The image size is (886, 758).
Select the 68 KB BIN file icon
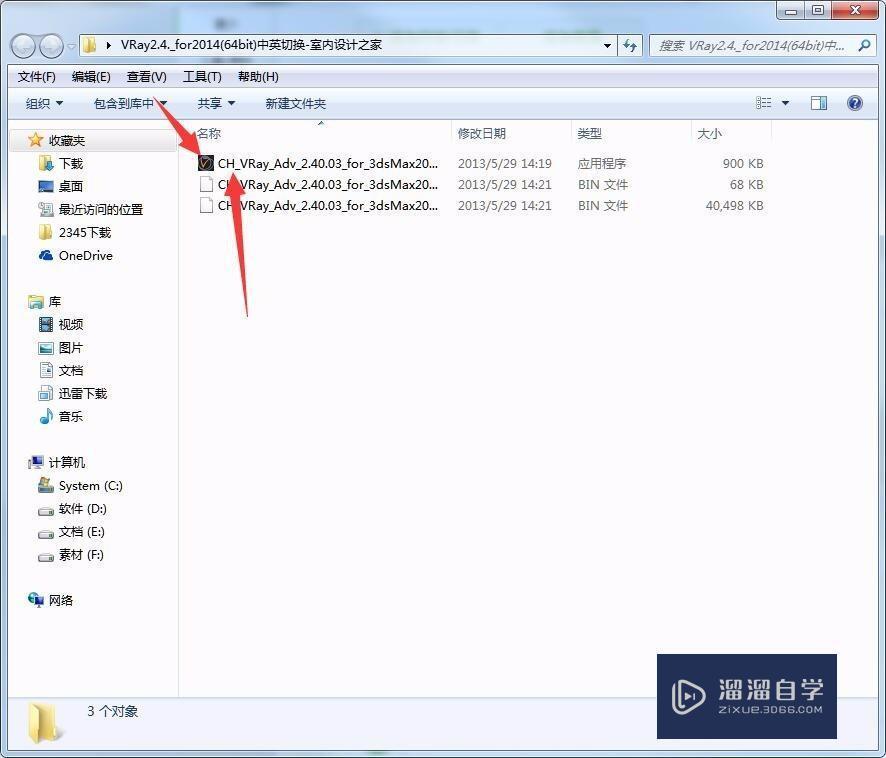pyautogui.click(x=206, y=184)
